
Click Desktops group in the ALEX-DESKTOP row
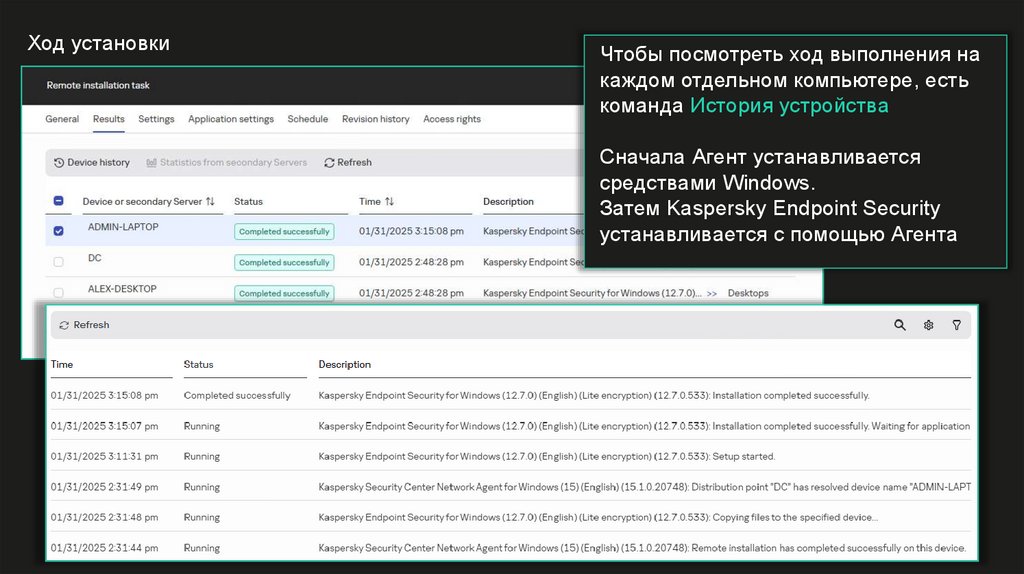pyautogui.click(x=748, y=293)
